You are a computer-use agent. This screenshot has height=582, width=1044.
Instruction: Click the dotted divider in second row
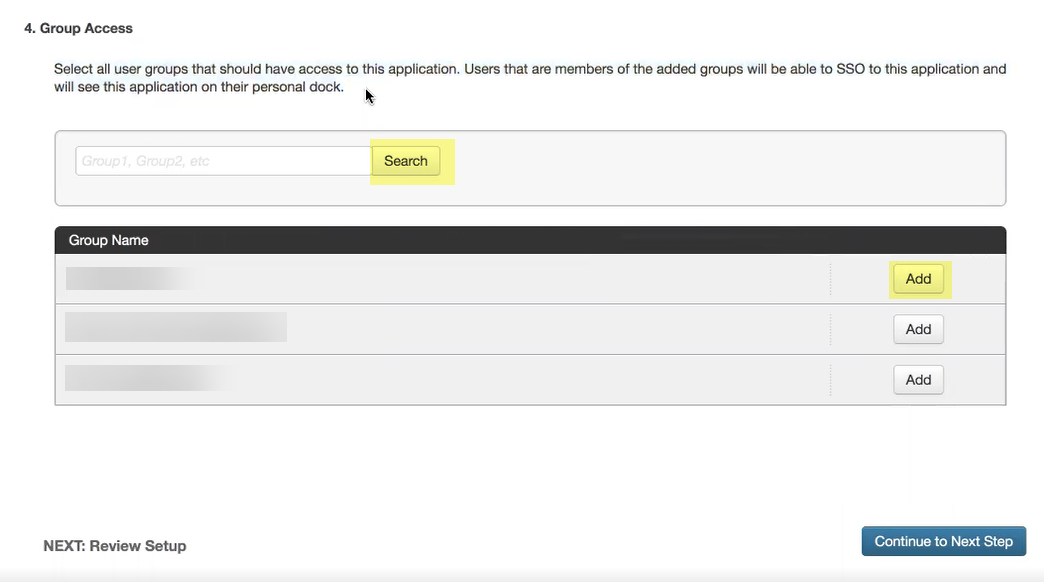(830, 329)
